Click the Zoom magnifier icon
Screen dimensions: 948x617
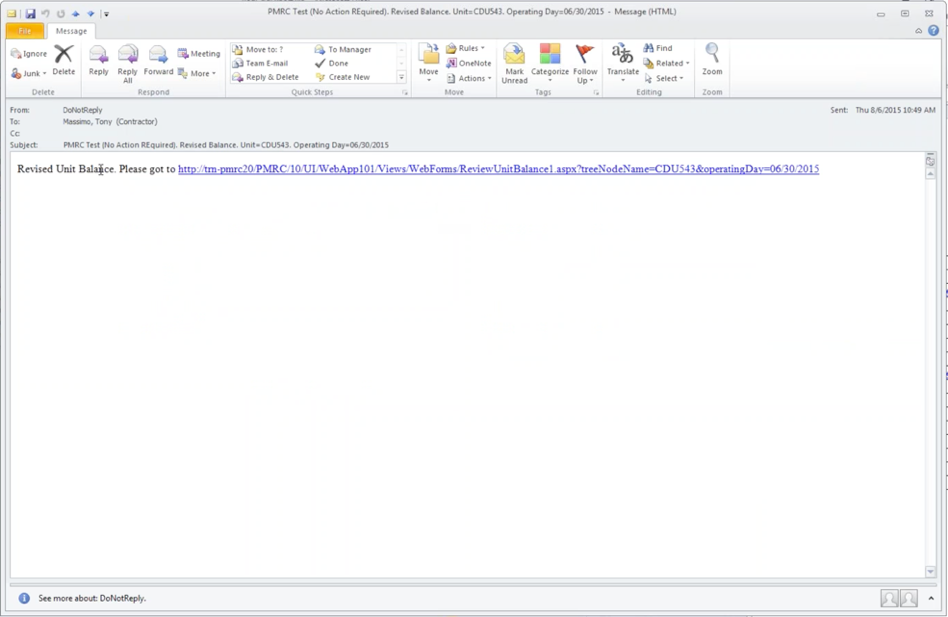point(712,60)
